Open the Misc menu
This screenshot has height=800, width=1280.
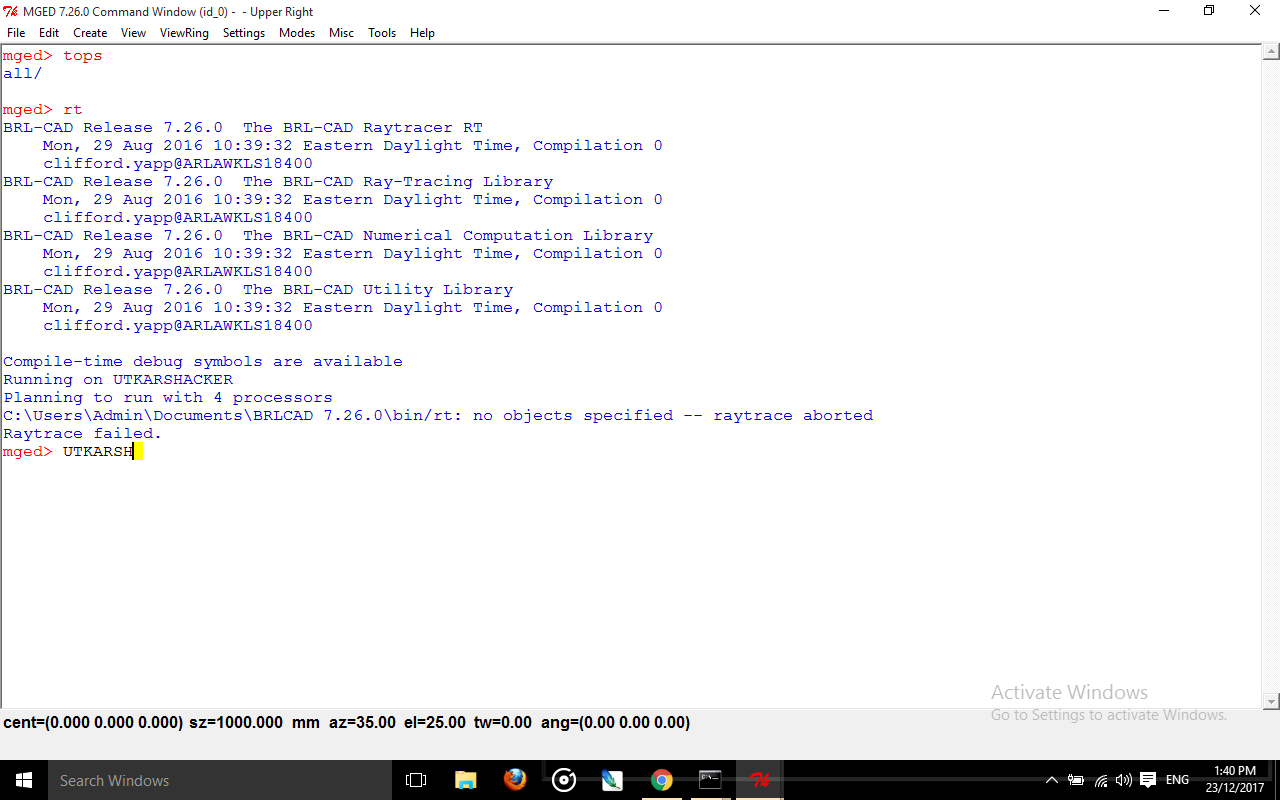point(341,33)
